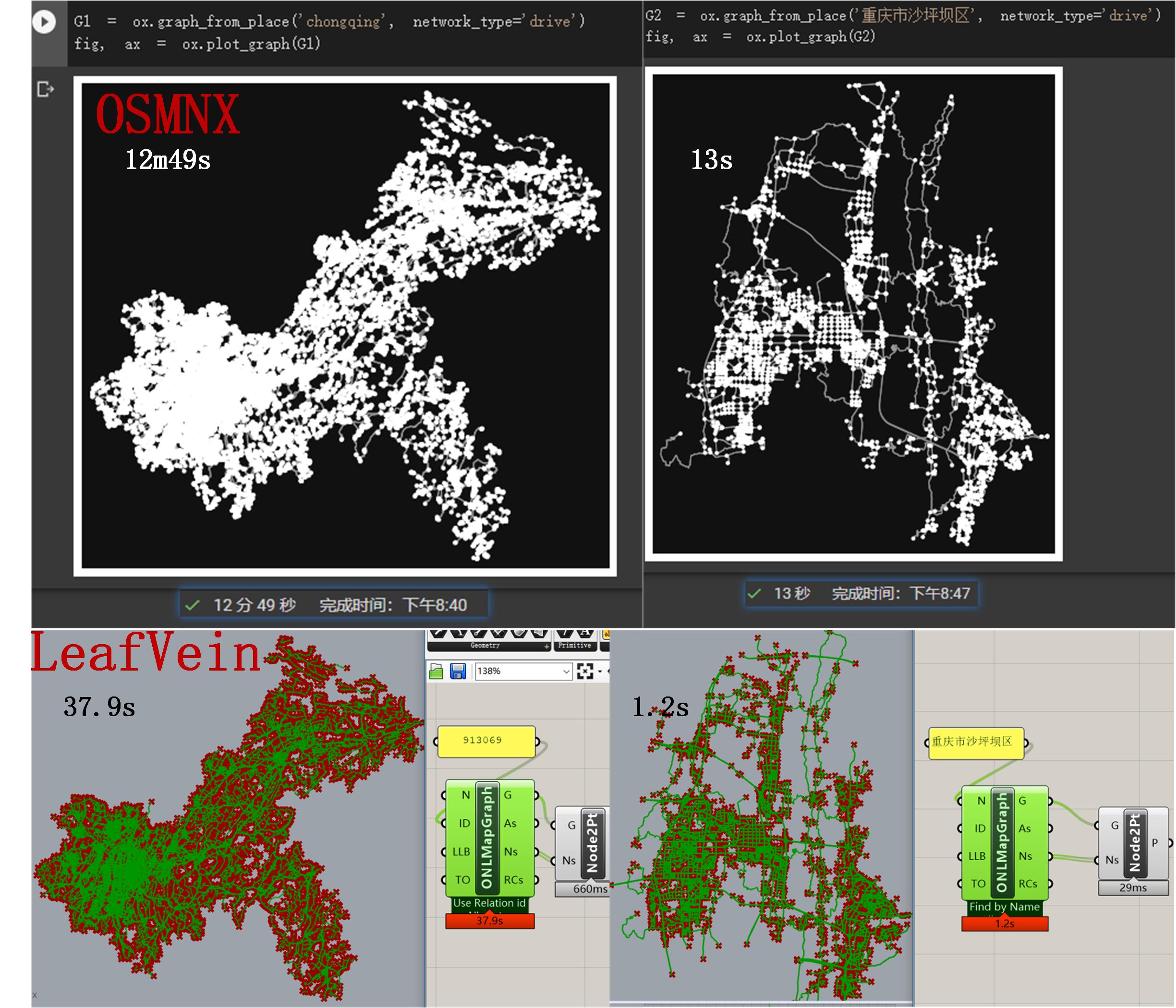
Task: Click Ns output on the Use Relation id component
Action: pos(511,852)
